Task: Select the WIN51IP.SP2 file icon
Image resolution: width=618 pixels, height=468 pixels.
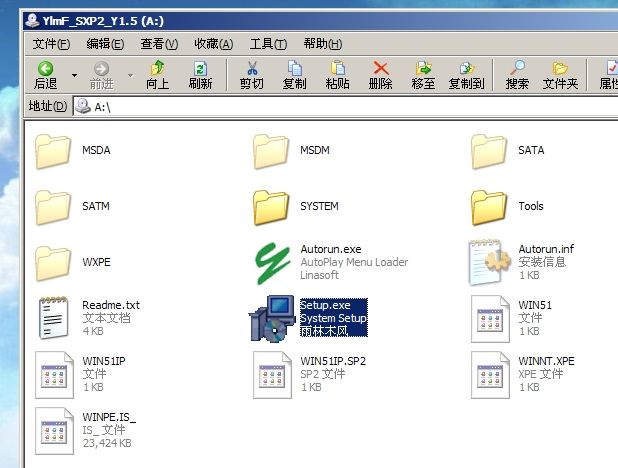Action: 272,375
